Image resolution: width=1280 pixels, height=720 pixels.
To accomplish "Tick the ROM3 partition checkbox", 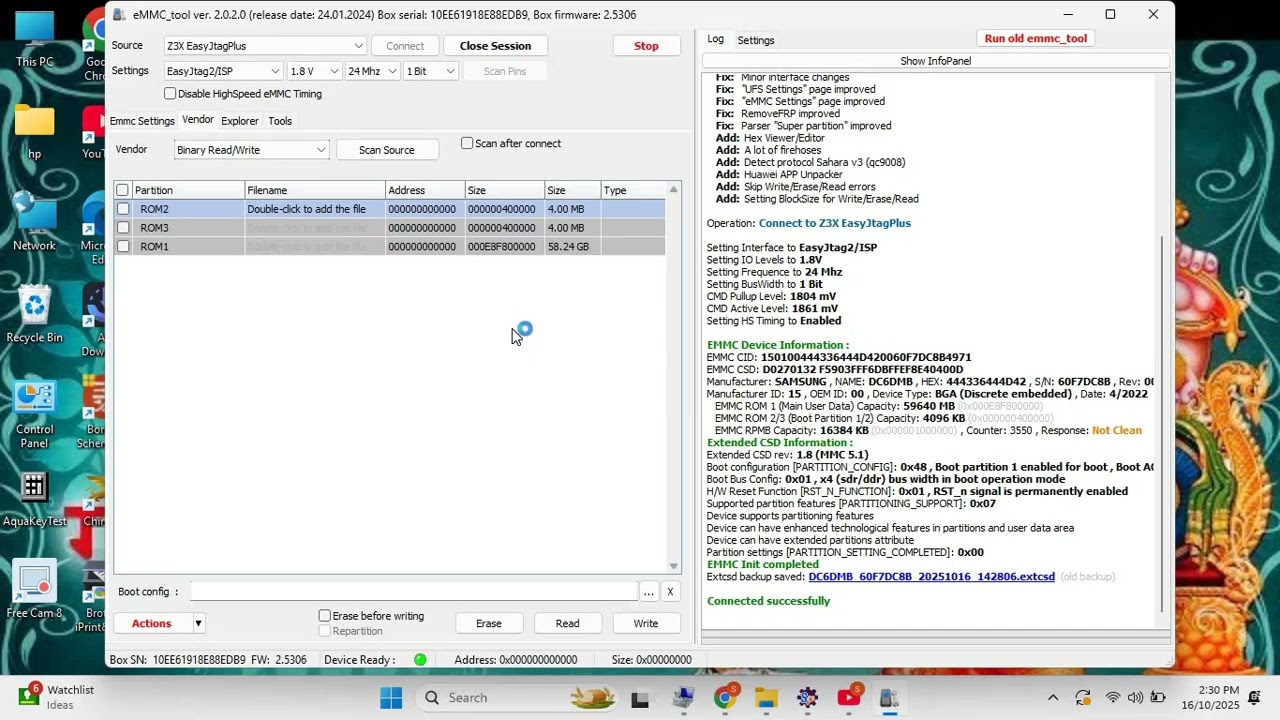I will (123, 228).
